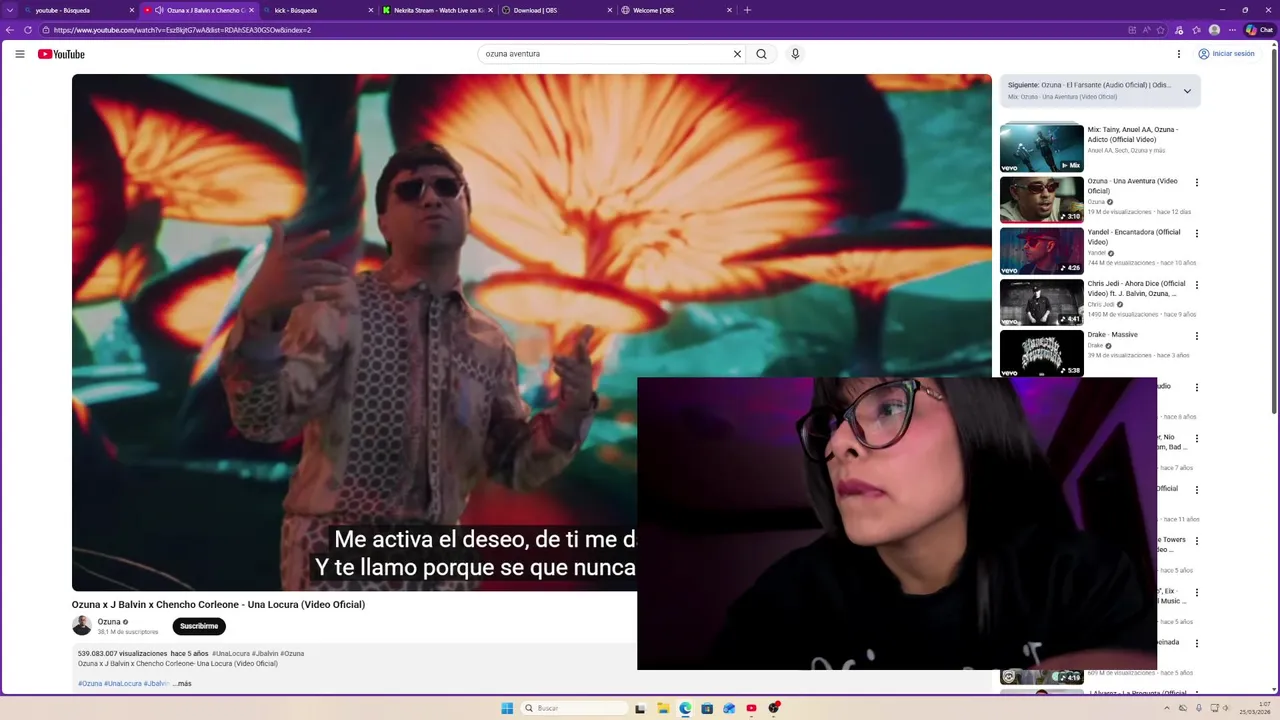Submit search with the magnifier button
1280x720 pixels.
tap(761, 54)
